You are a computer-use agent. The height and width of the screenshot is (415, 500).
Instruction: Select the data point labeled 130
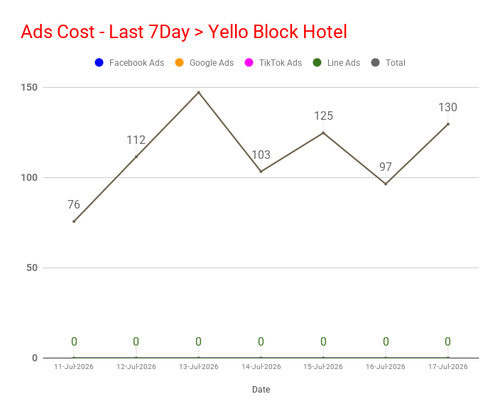448,124
